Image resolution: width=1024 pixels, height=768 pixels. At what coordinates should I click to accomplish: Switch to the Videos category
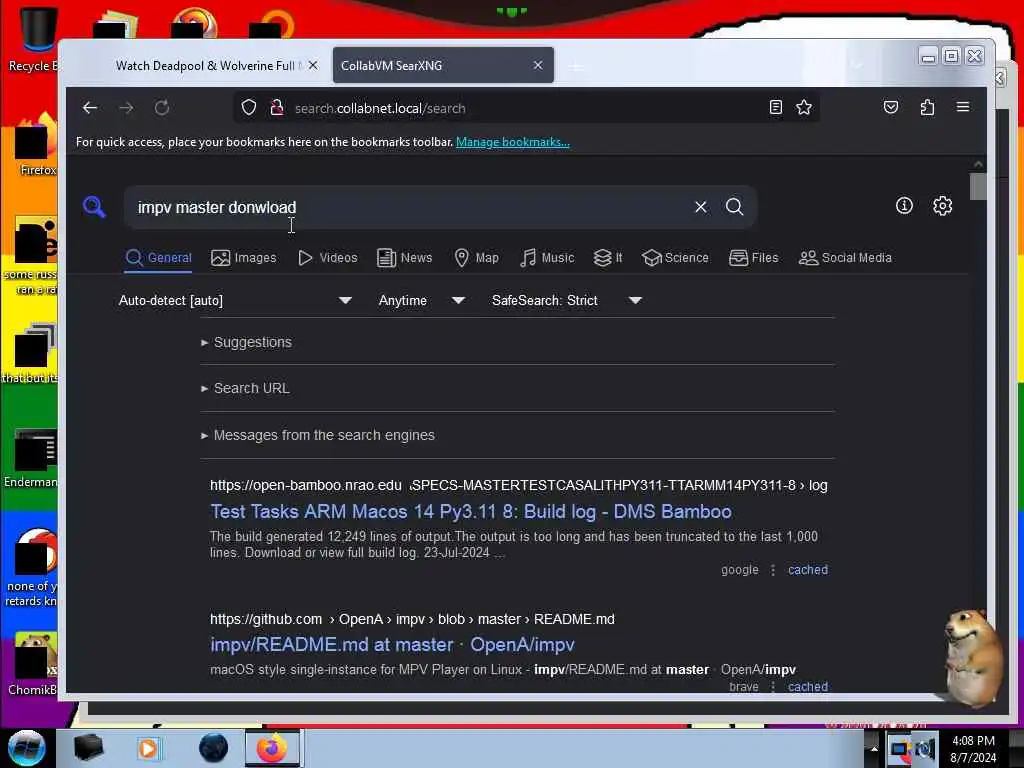click(x=328, y=258)
